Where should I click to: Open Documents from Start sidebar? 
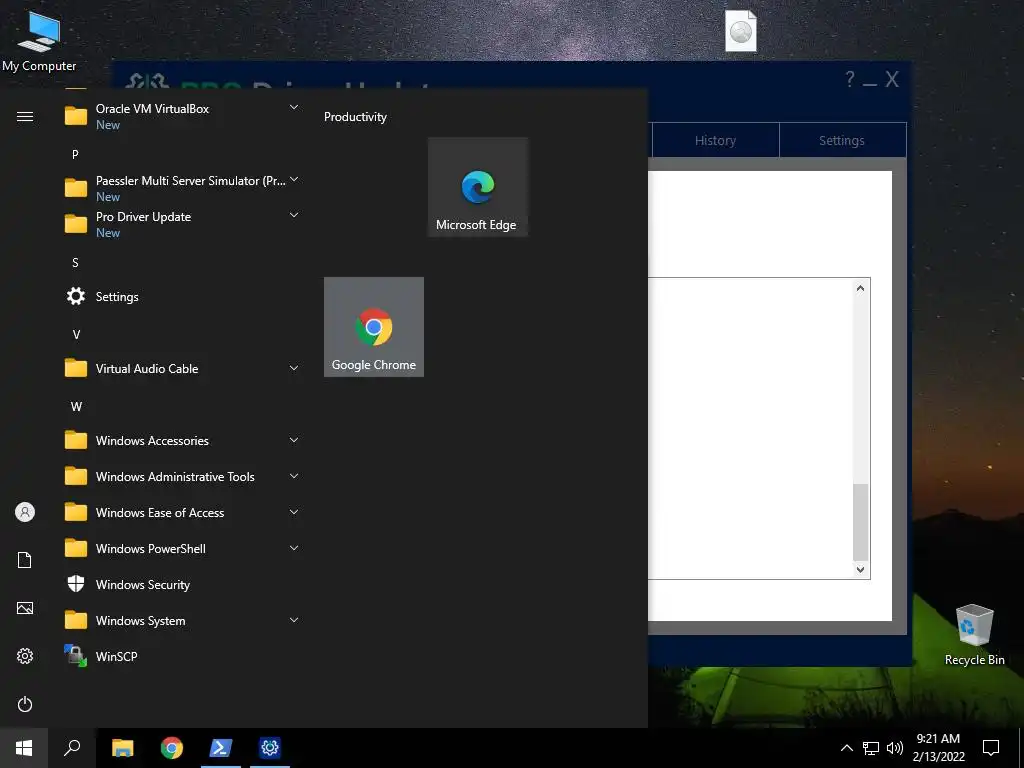coord(25,560)
